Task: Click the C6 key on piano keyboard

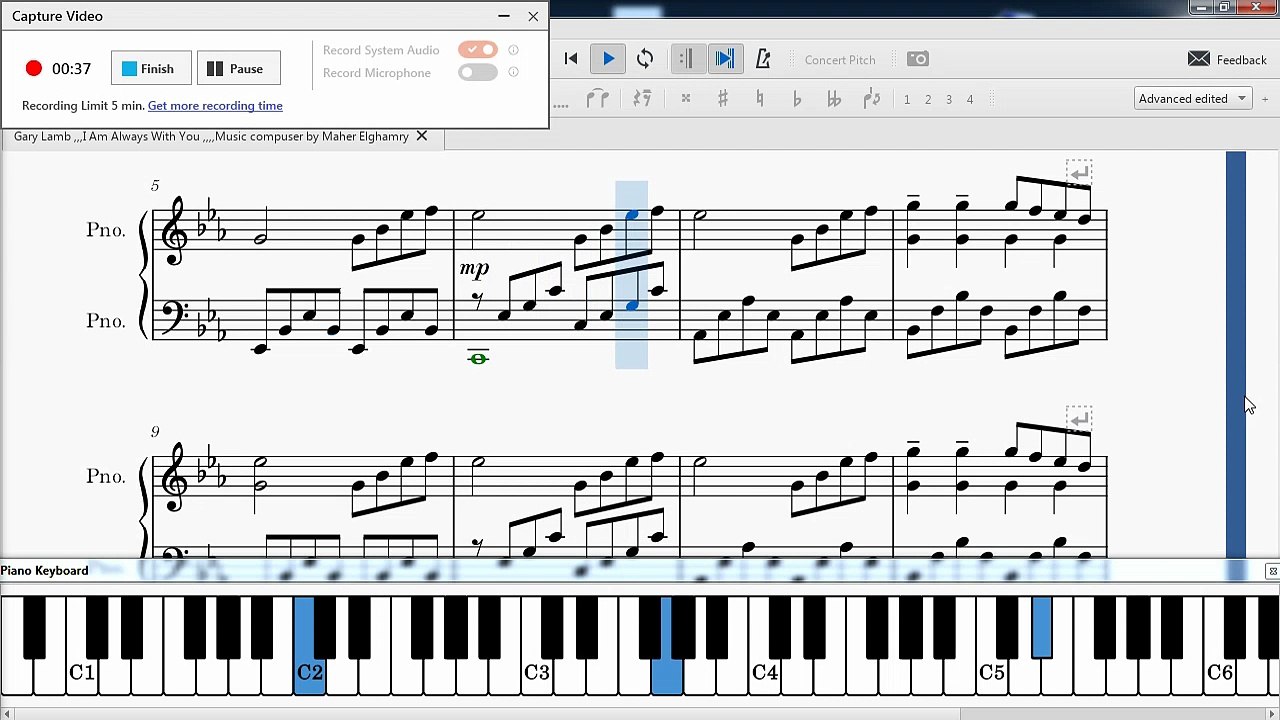Action: click(x=1220, y=672)
